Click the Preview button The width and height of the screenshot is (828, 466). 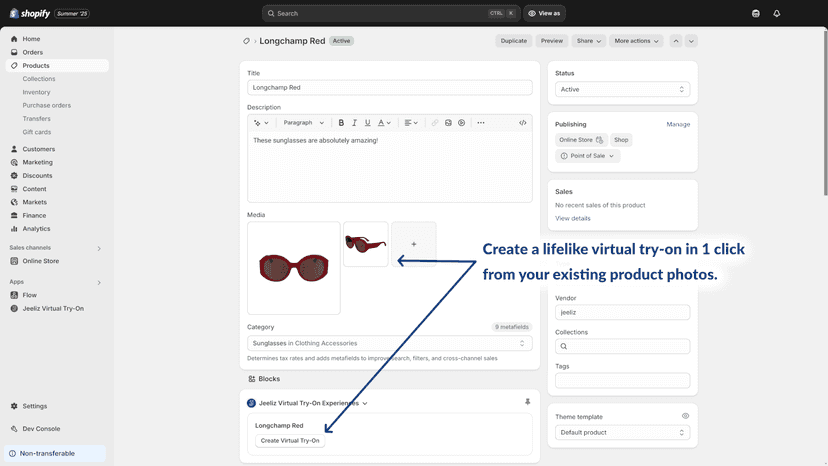tap(552, 41)
